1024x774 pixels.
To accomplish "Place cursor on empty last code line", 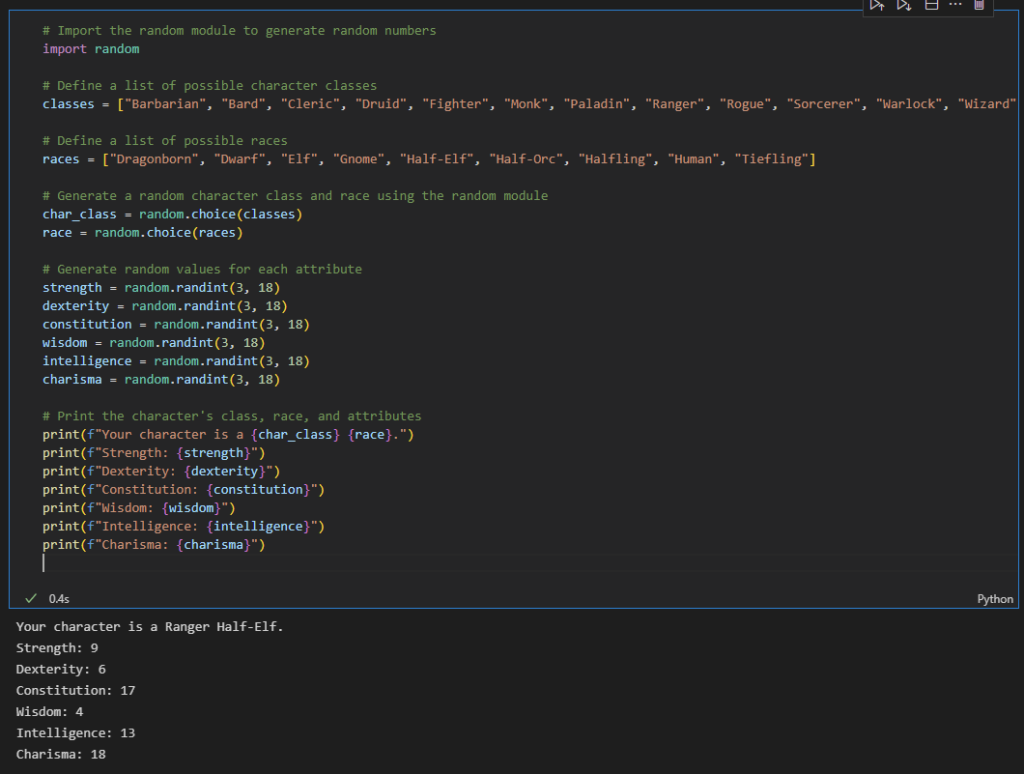I will click(529, 563).
